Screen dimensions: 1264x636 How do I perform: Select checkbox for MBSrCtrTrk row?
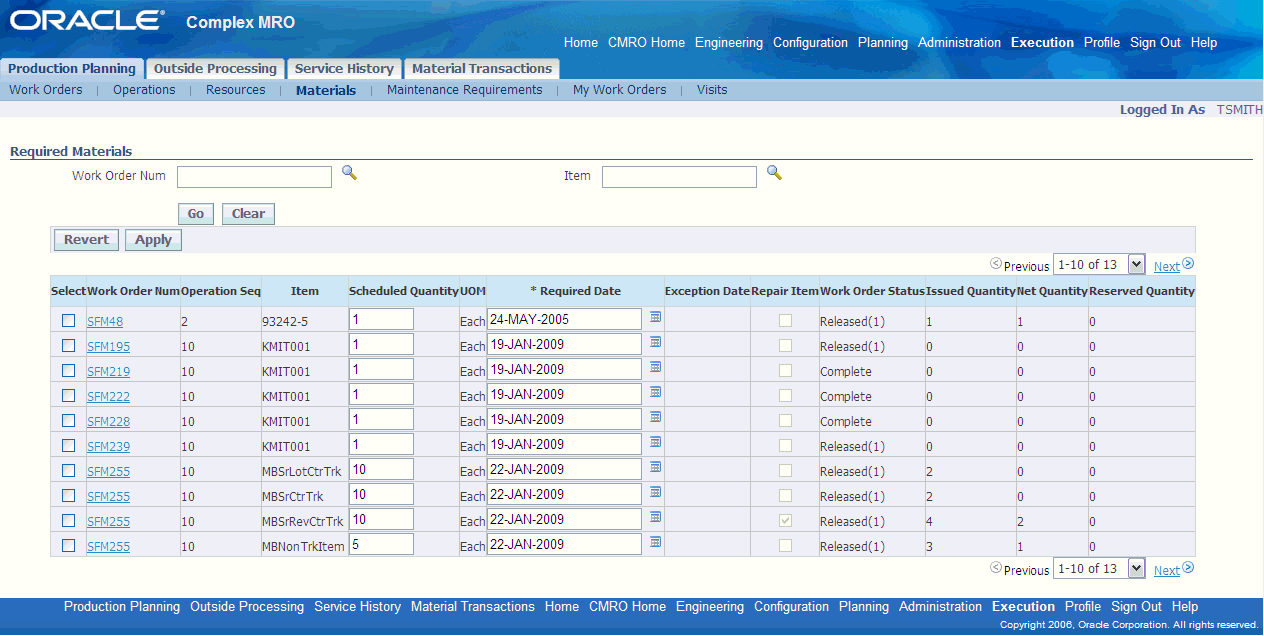(68, 495)
